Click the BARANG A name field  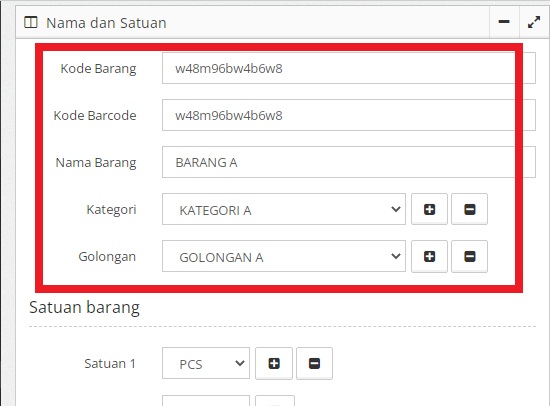coord(349,162)
